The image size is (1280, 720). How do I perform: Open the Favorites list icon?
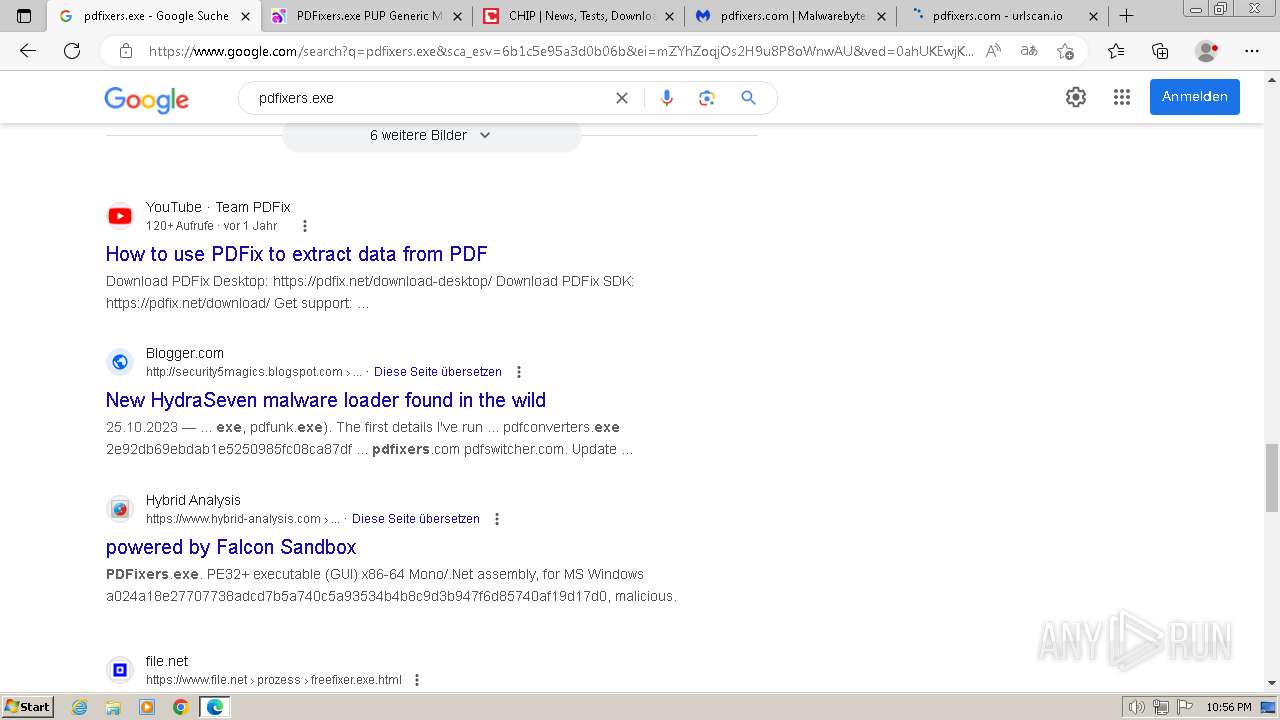(1116, 51)
